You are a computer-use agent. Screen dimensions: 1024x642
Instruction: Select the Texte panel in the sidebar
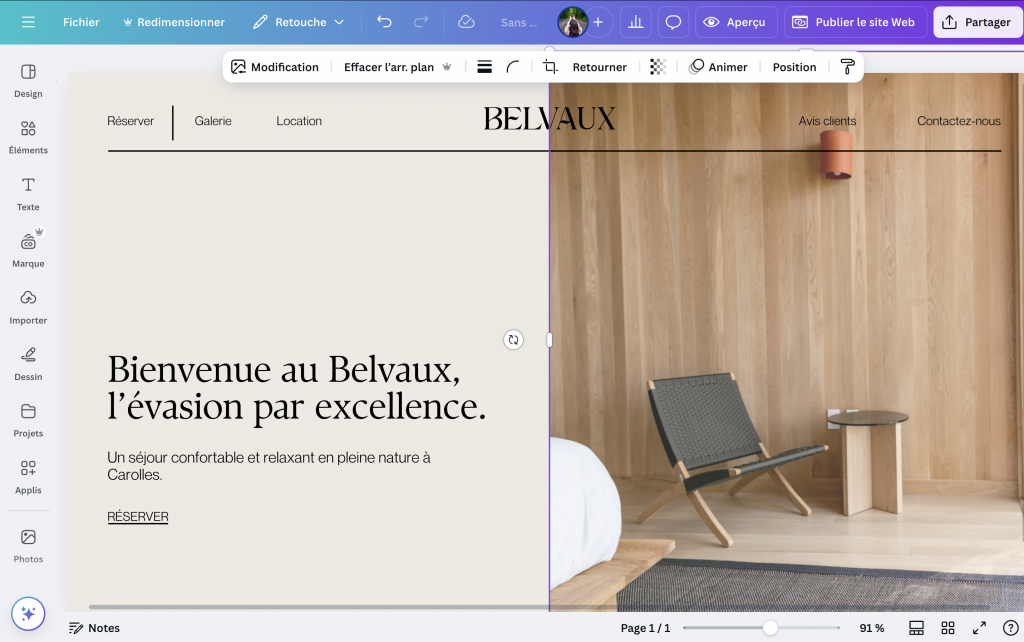[28, 192]
